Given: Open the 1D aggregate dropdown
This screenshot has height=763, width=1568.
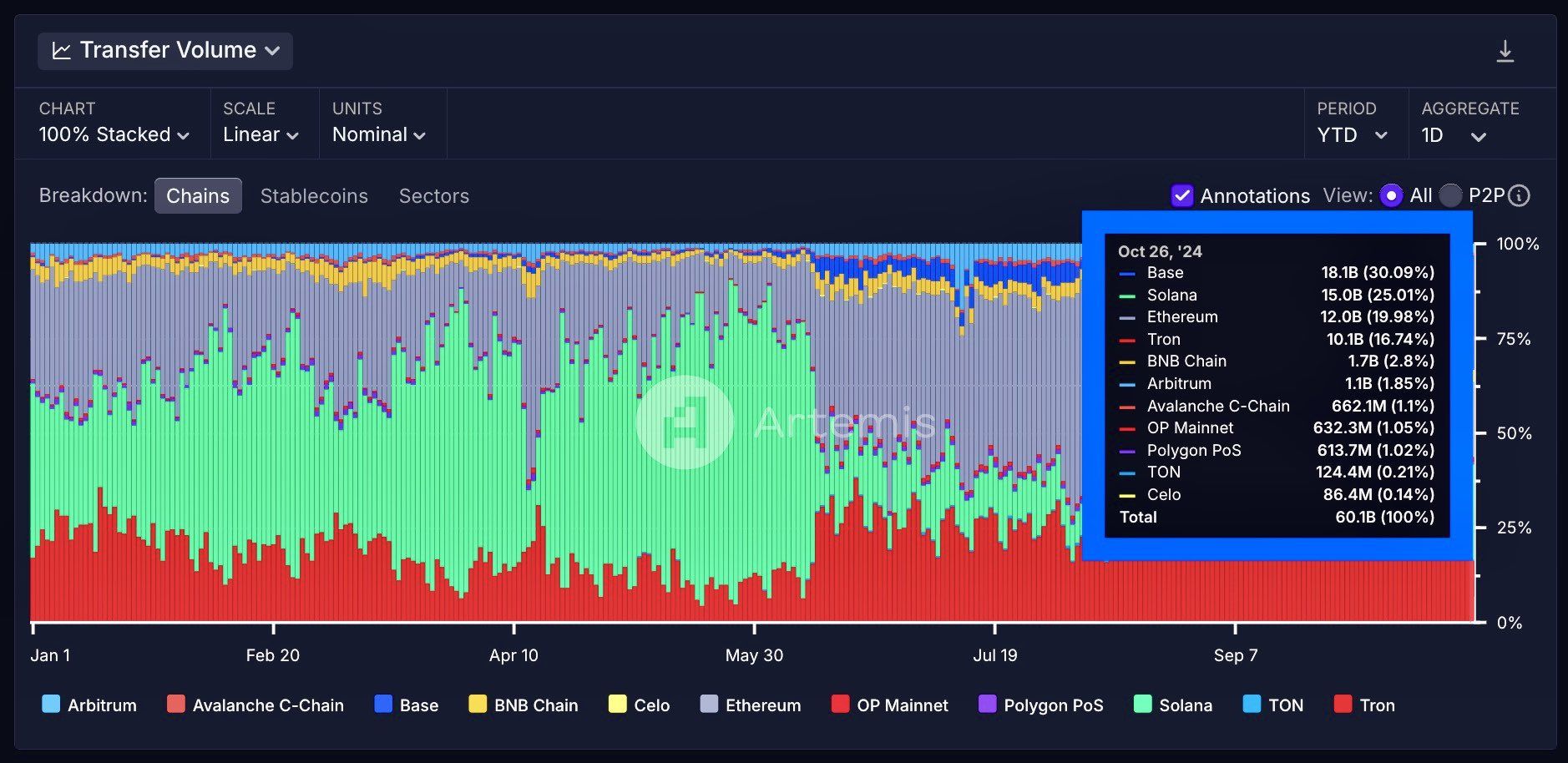Looking at the screenshot, I should click(1454, 135).
